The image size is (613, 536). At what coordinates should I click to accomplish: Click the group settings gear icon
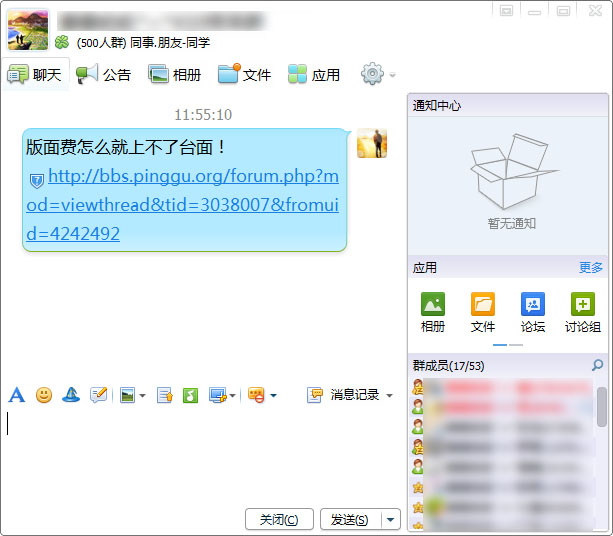[372, 73]
